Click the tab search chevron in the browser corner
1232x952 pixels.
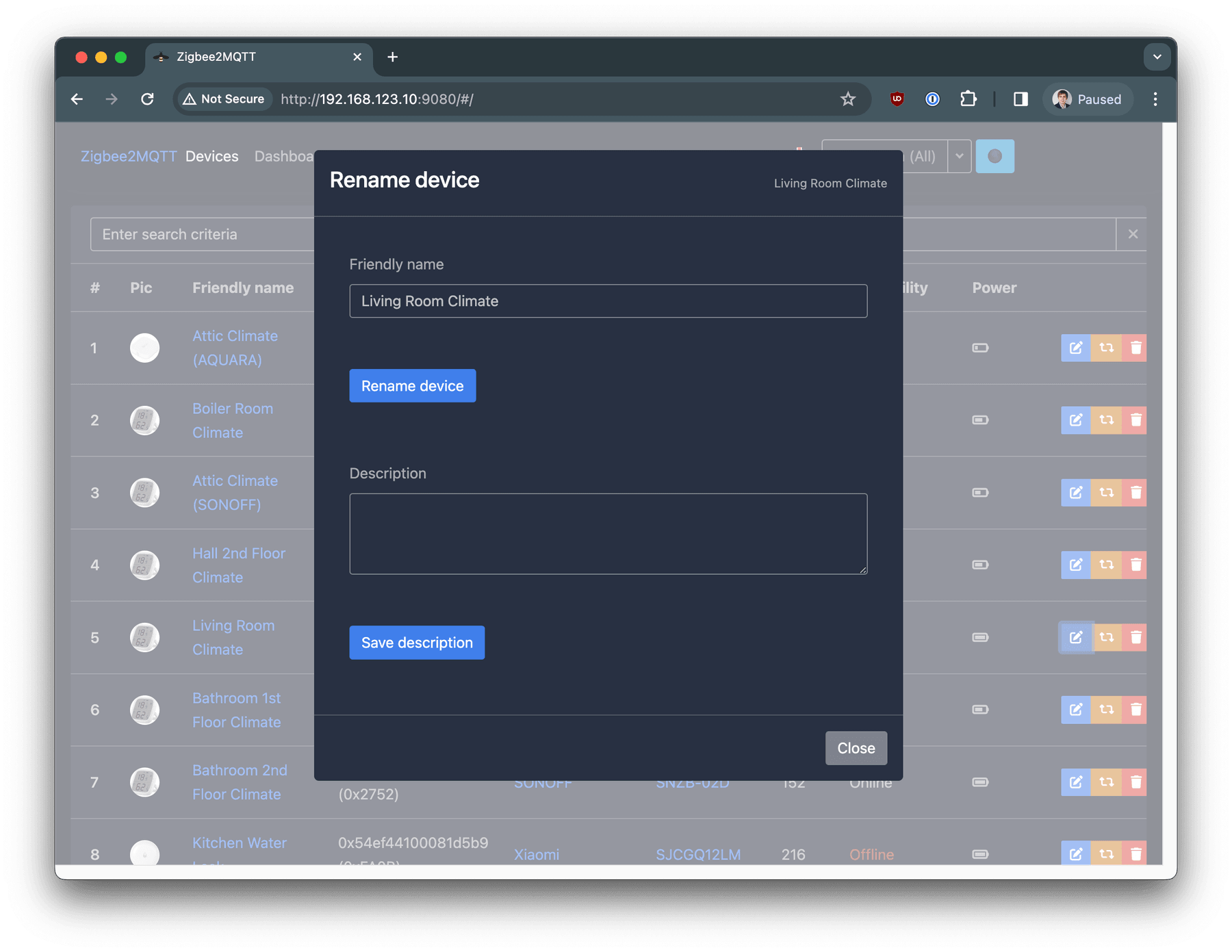(x=1157, y=57)
